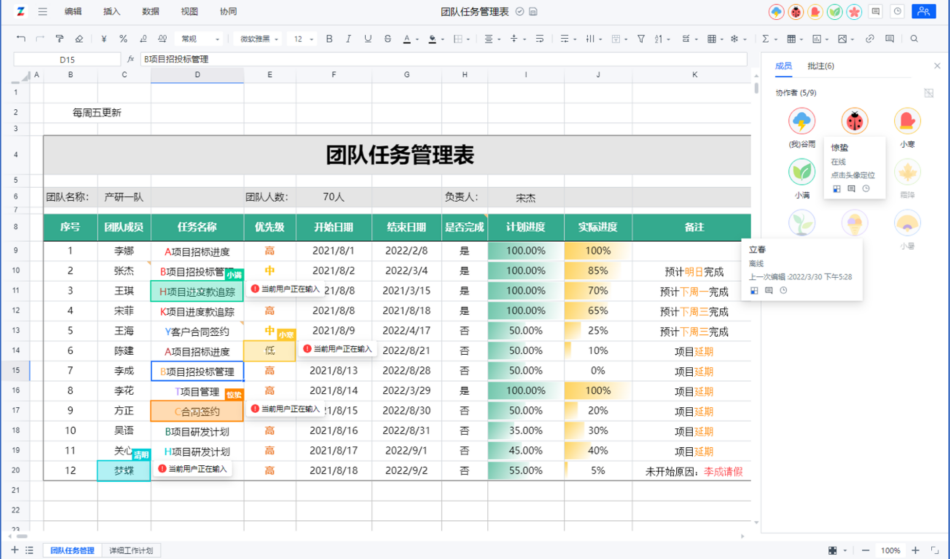Click the font color A swatch

tap(407, 39)
